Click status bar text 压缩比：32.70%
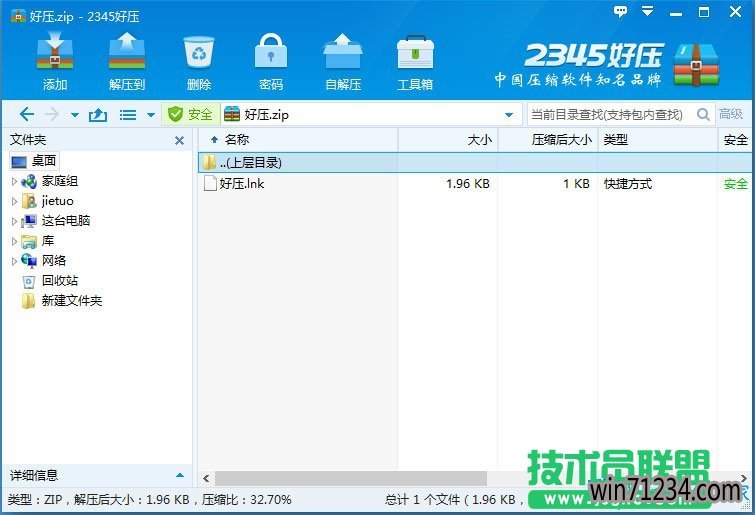This screenshot has width=755, height=515. [x=247, y=500]
